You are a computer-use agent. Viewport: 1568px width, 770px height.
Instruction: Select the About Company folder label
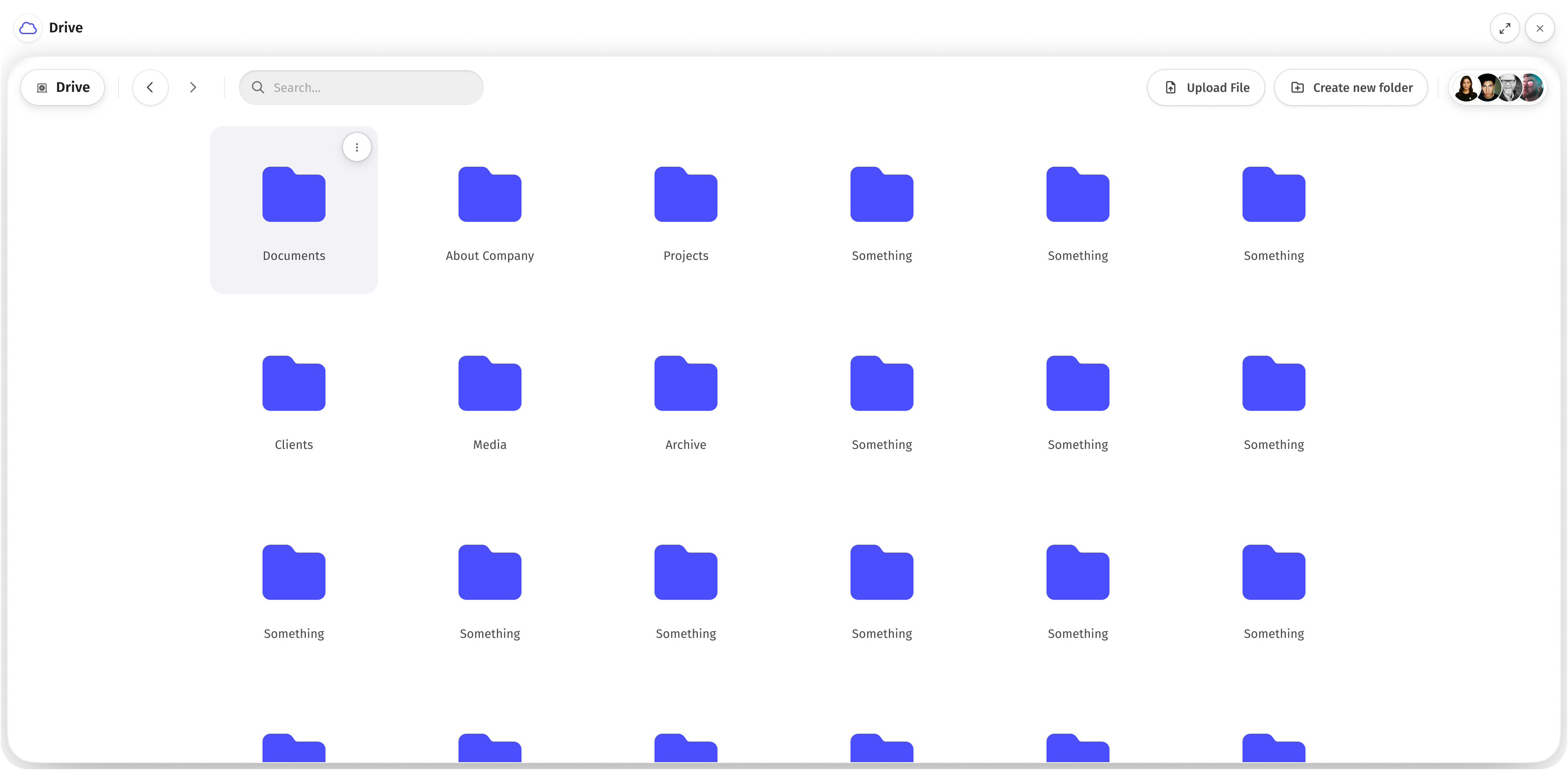[490, 255]
